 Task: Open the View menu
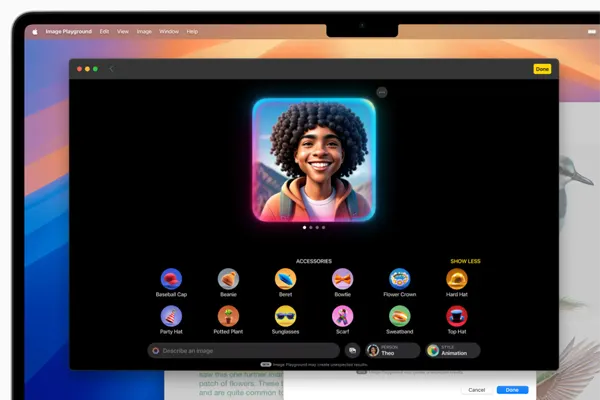123,31
